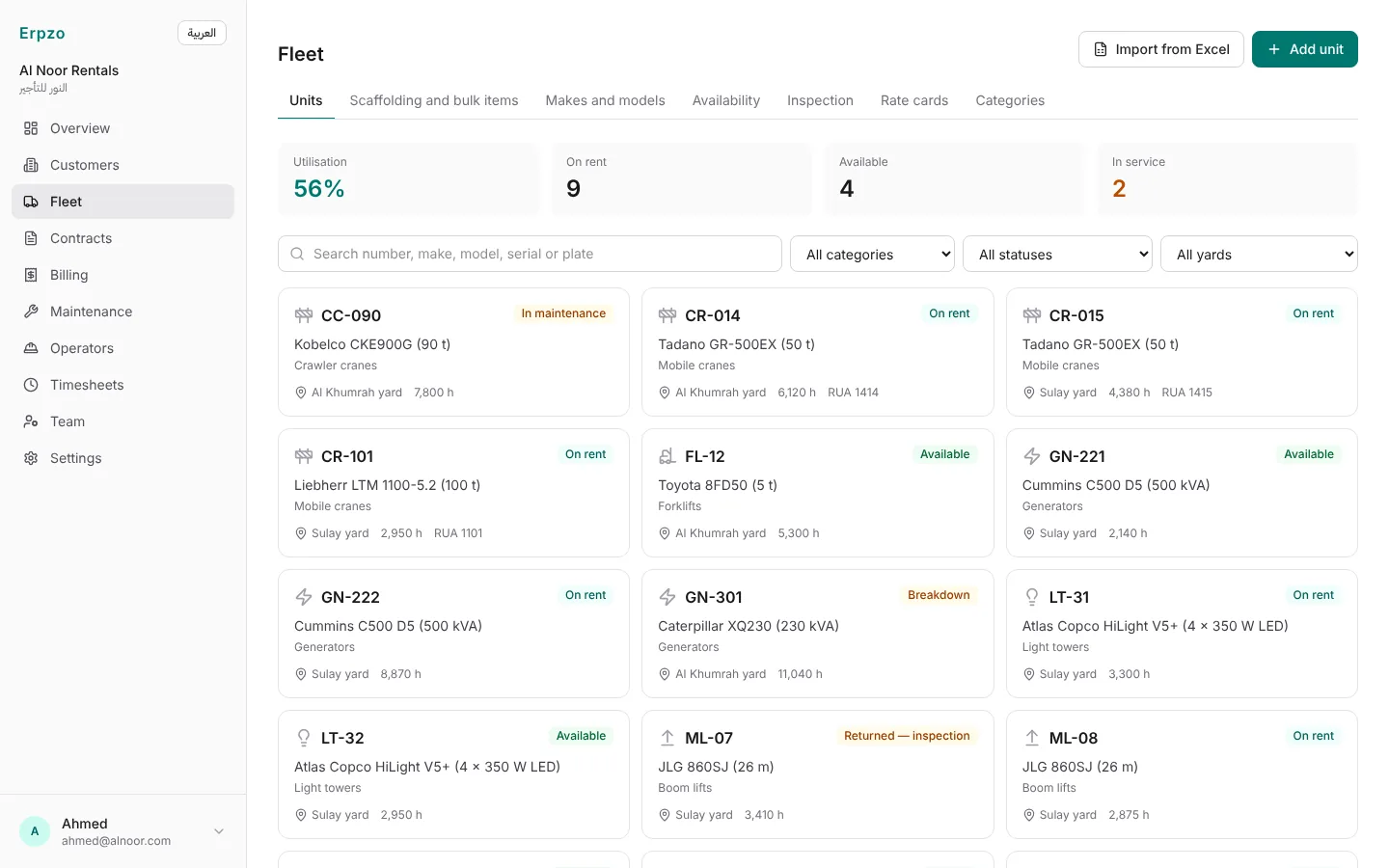Screen dimensions: 1389x868
Task: Click the Team people icon
Action: point(31,421)
